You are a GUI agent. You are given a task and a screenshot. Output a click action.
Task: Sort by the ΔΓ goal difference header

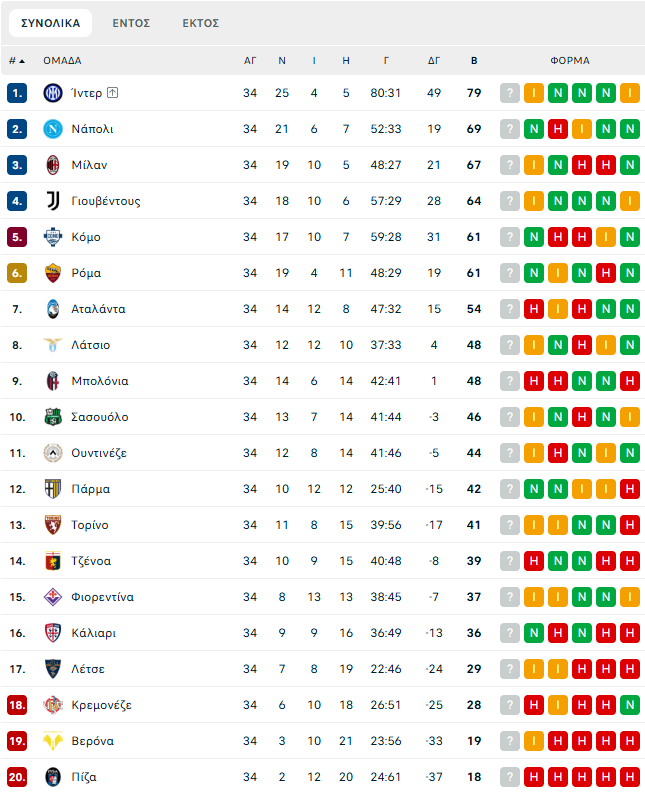click(x=434, y=60)
